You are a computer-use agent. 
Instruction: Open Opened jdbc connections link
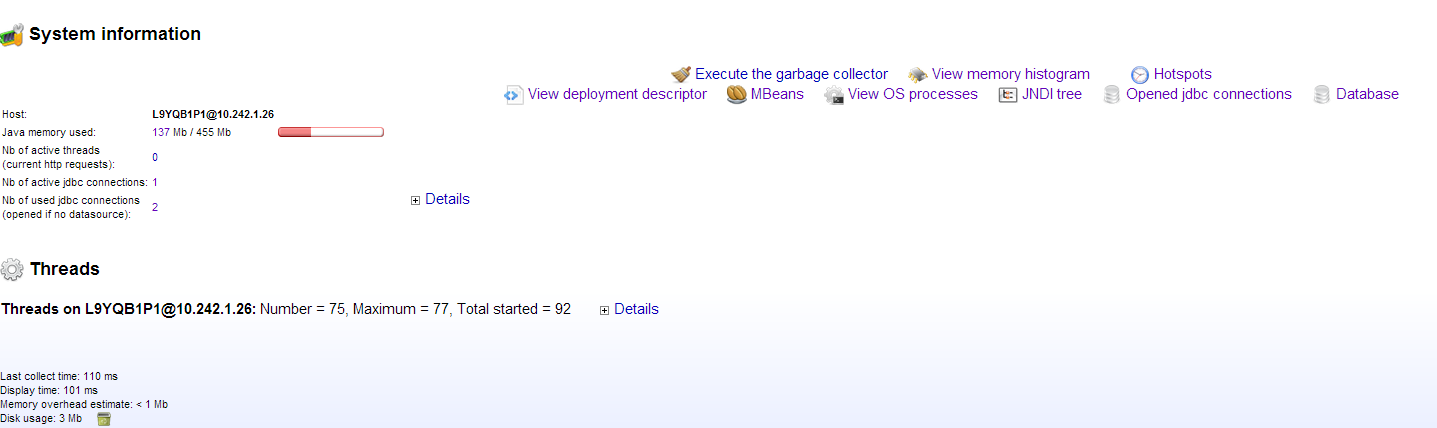pyautogui.click(x=1209, y=94)
